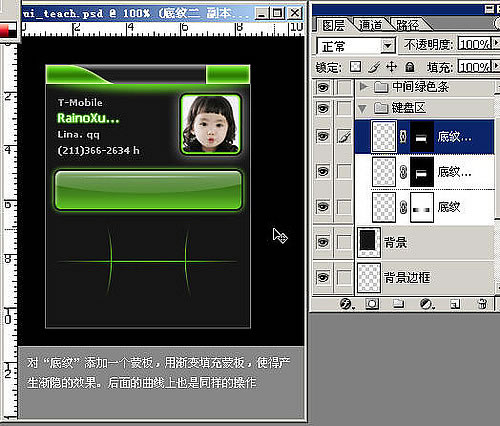Hide the 背景 layer
The width and height of the screenshot is (500, 426).
323,242
